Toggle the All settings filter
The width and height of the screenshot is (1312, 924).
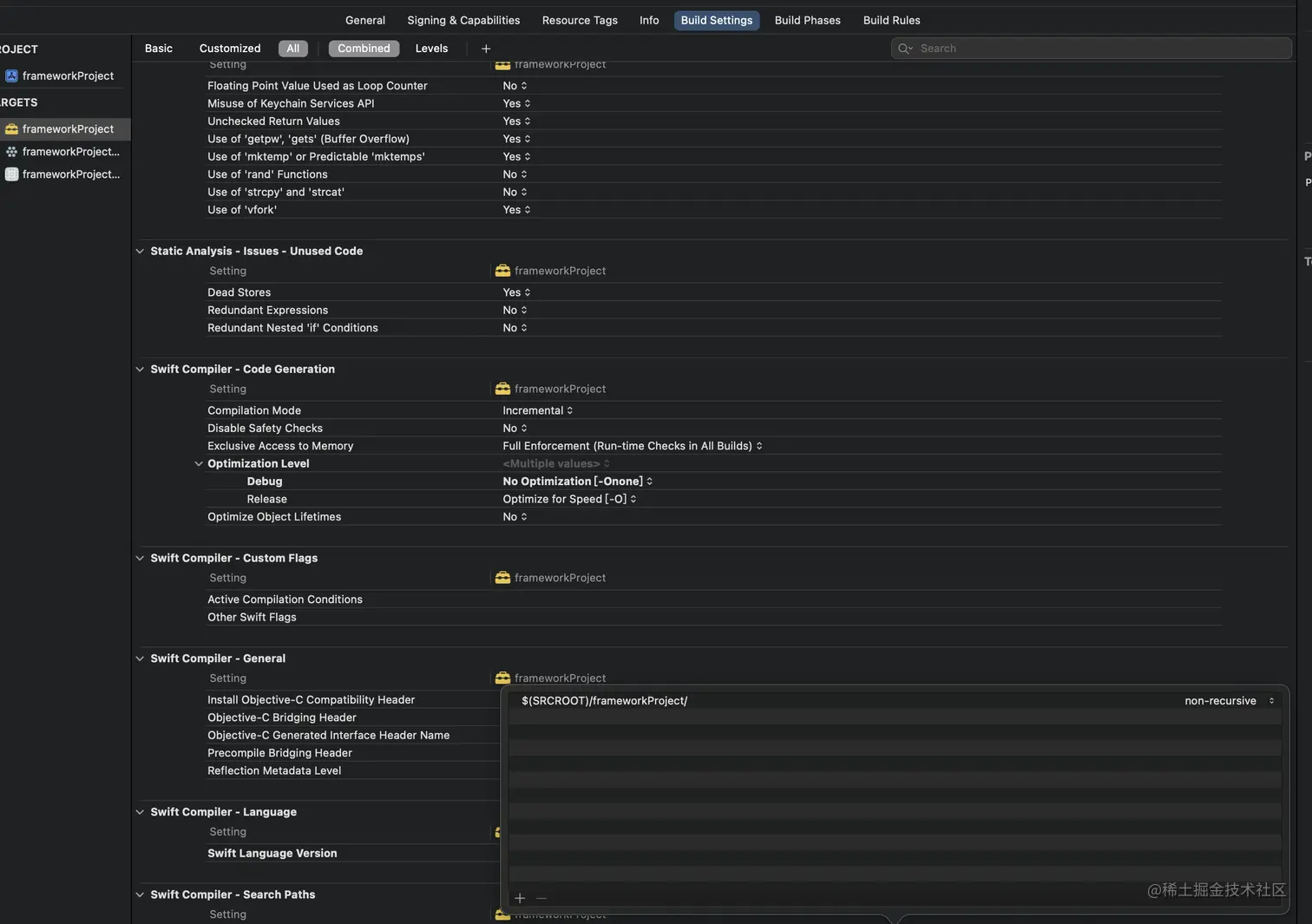point(293,49)
